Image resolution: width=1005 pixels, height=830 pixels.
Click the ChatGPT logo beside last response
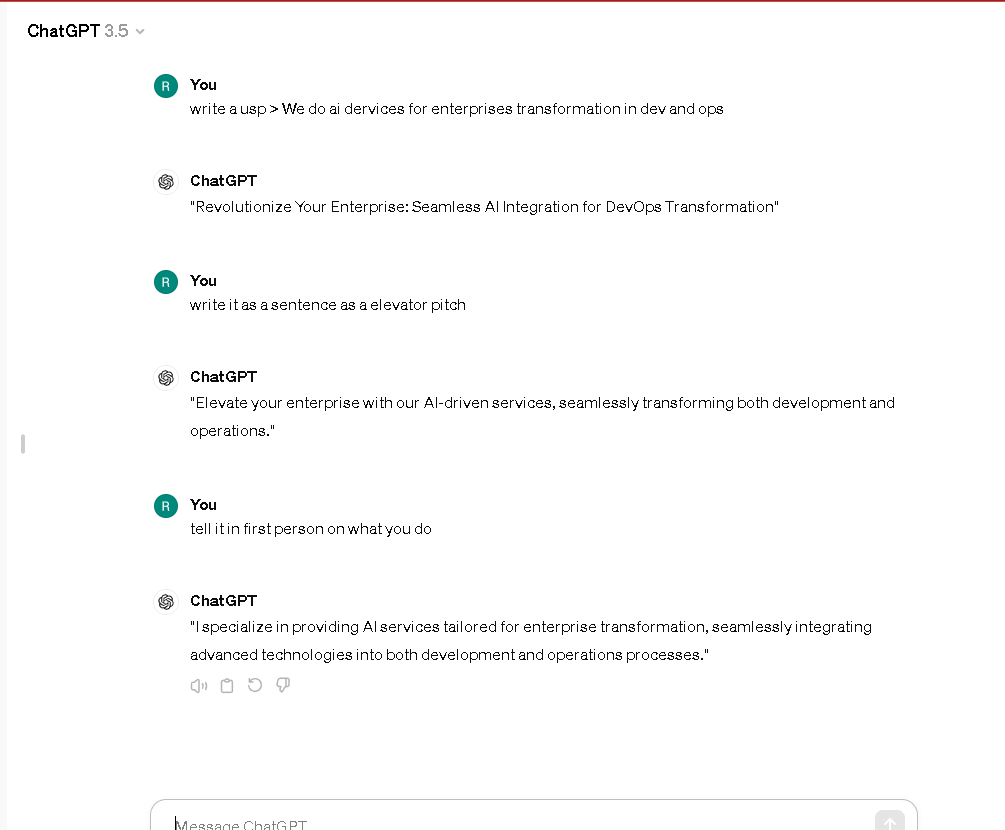[166, 602]
